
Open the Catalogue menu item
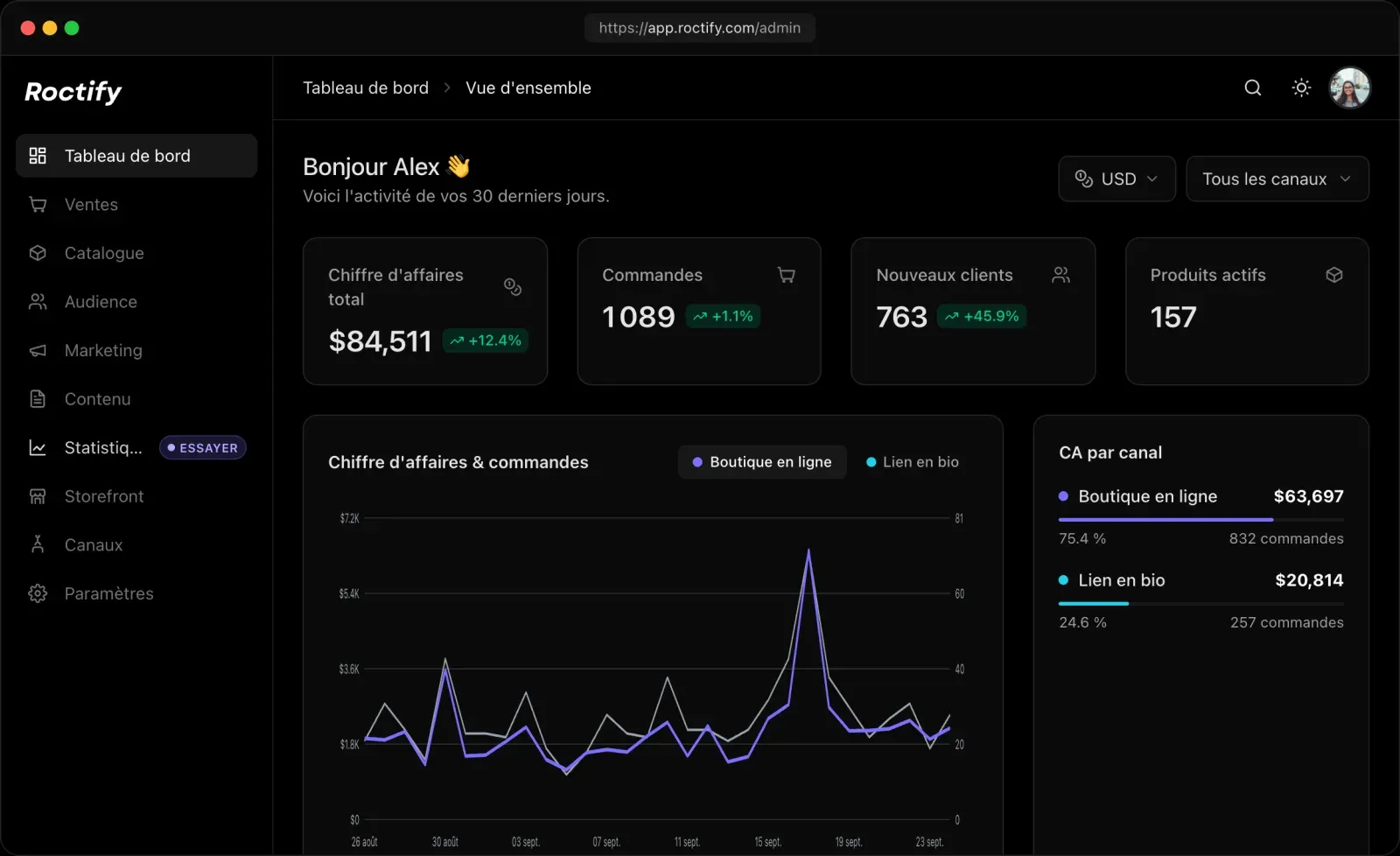[136, 253]
